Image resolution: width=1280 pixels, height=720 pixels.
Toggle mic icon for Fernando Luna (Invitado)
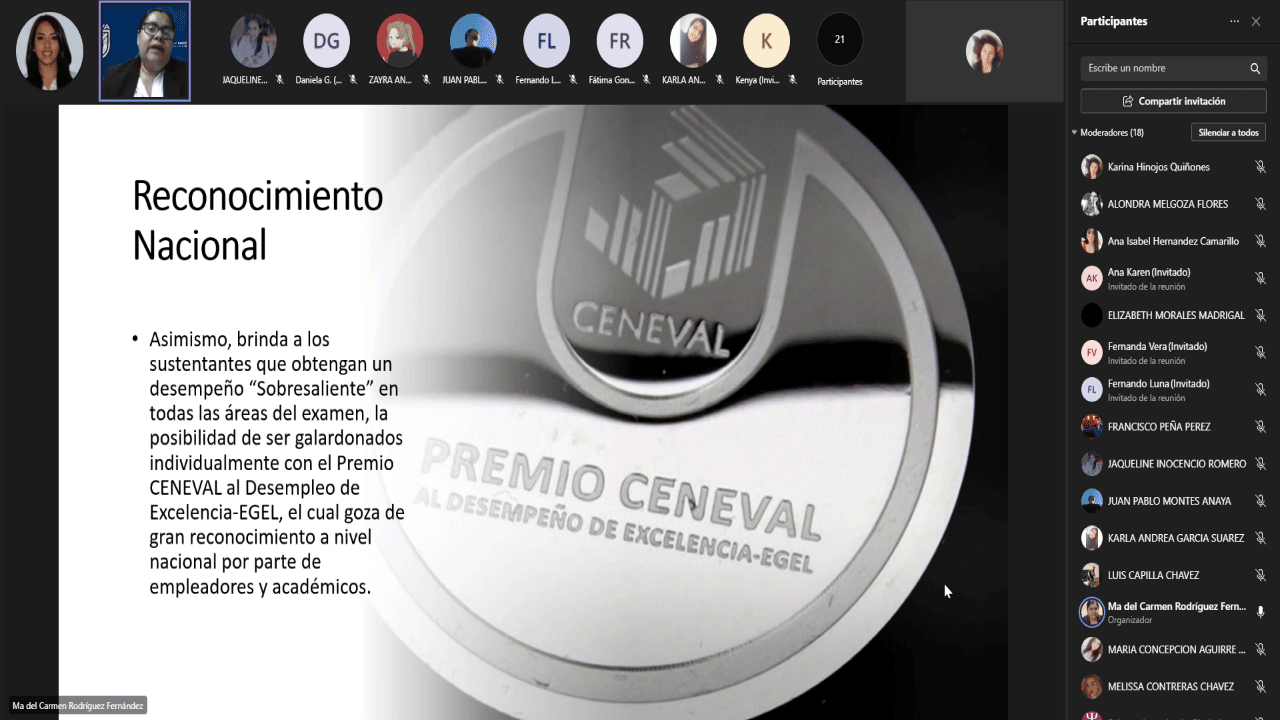coord(1260,389)
